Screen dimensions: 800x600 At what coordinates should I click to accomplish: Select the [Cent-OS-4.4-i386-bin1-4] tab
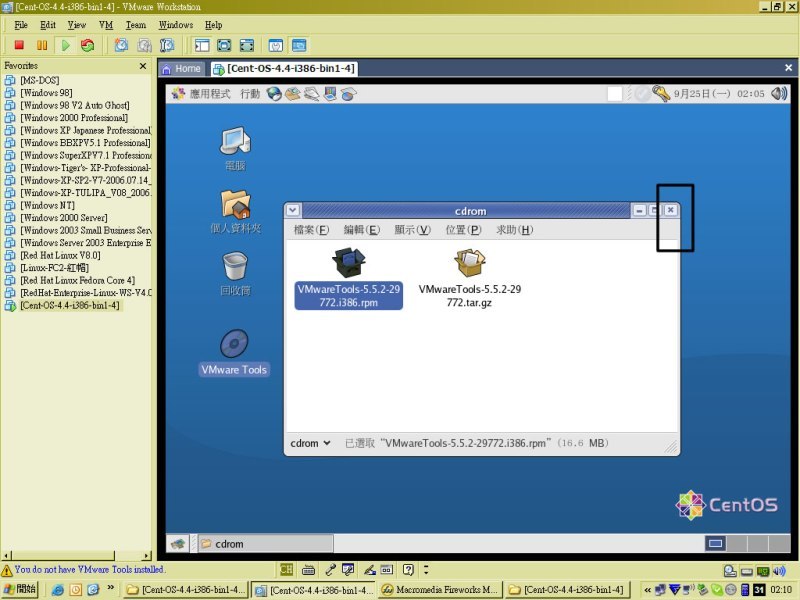click(285, 68)
